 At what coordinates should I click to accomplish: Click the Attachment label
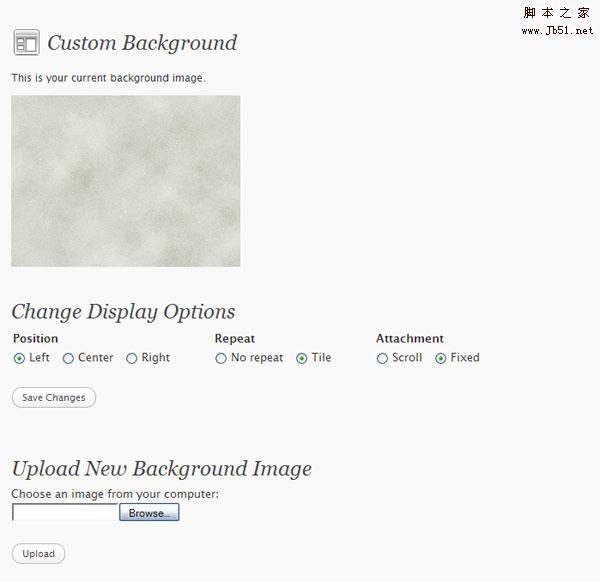(410, 338)
